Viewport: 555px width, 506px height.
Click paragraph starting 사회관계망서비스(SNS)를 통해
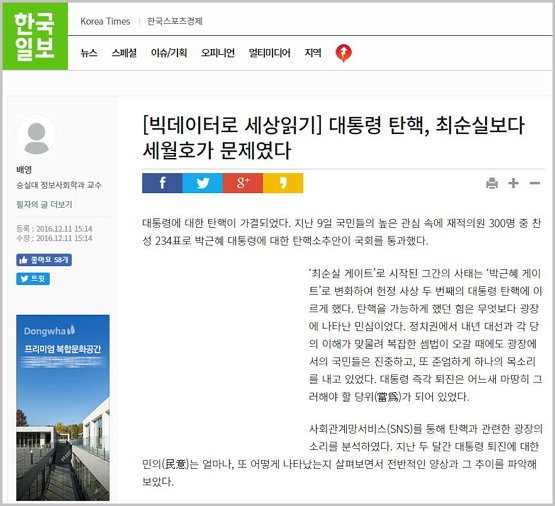342,455
